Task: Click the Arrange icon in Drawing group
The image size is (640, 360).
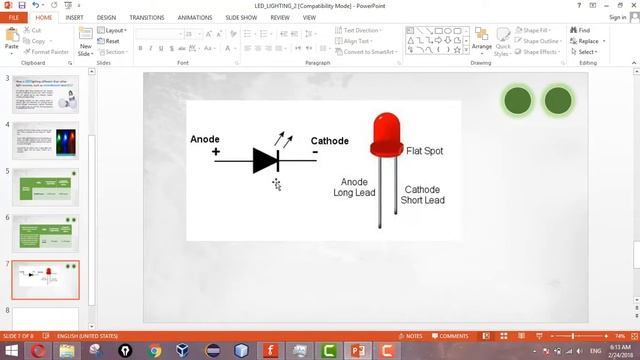Action: pos(482,41)
